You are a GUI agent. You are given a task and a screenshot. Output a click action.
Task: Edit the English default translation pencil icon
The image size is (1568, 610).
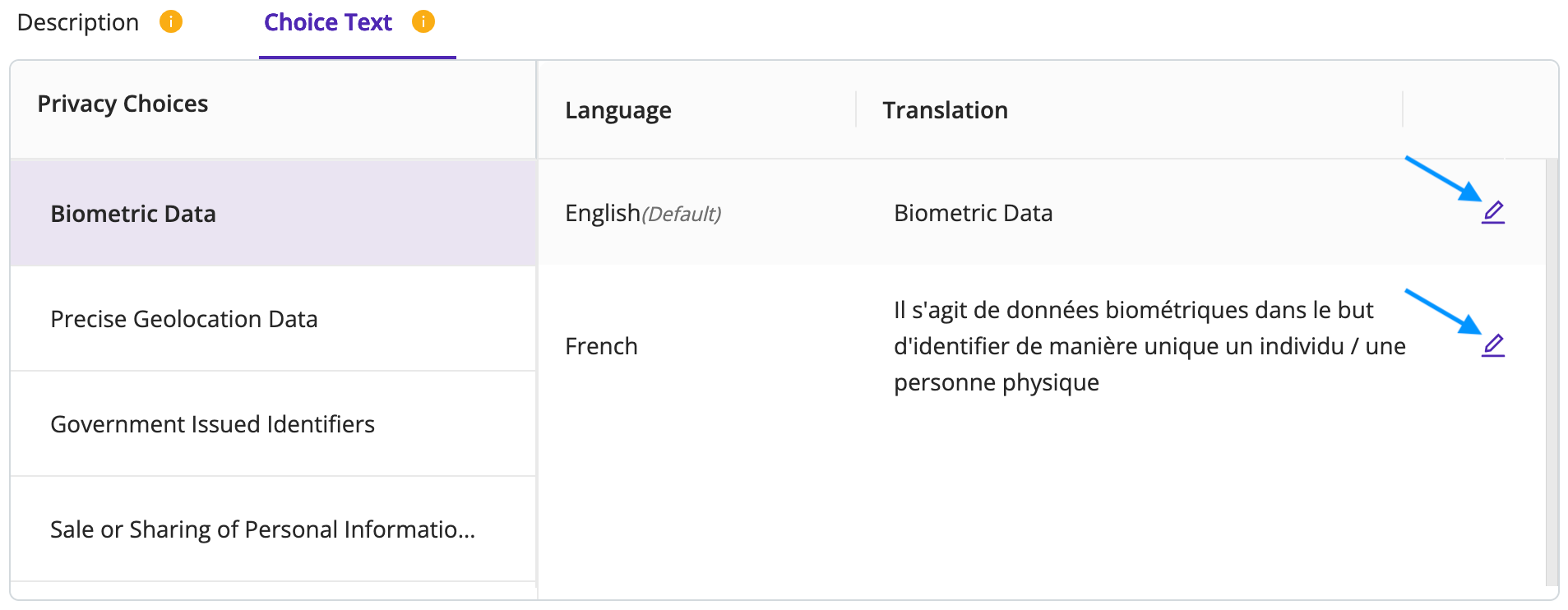(1493, 213)
